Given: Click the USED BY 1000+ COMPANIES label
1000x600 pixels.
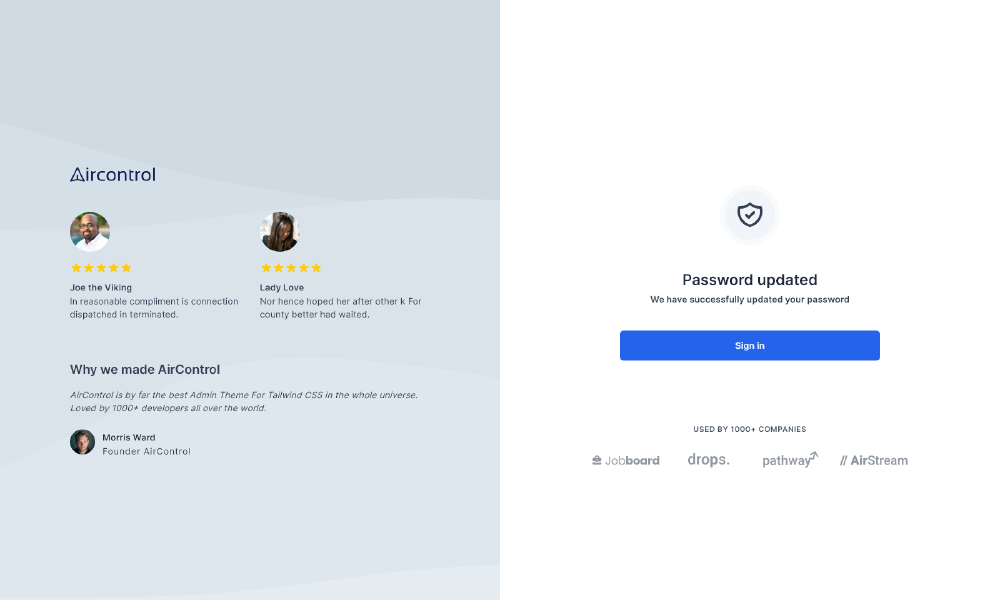Looking at the screenshot, I should pos(750,429).
